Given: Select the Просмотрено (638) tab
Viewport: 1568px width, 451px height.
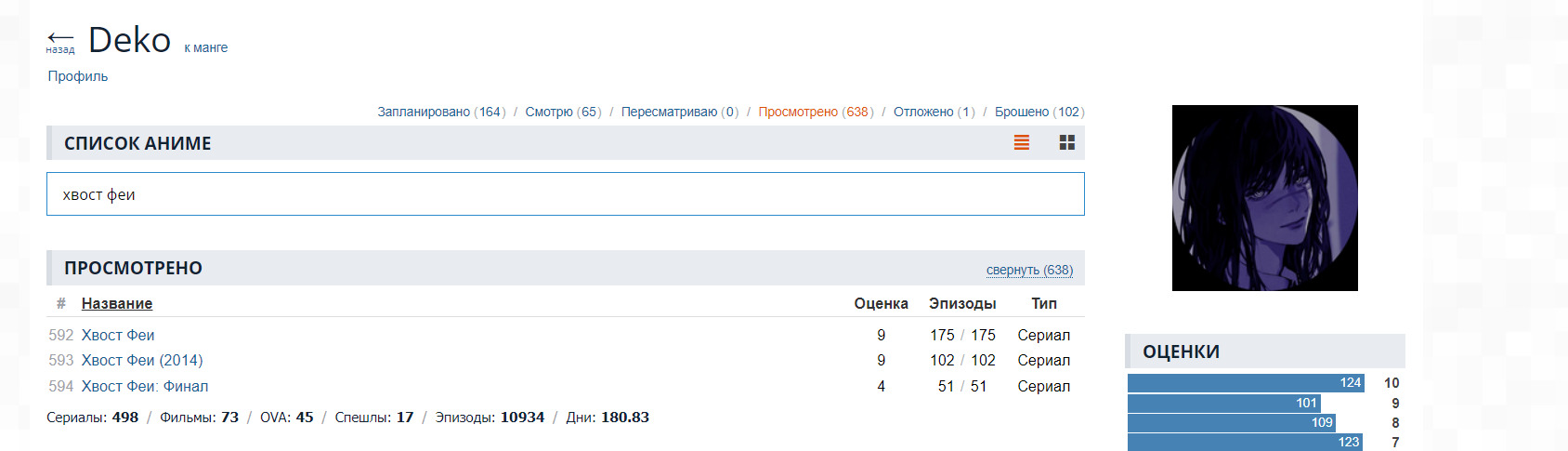Looking at the screenshot, I should pyautogui.click(x=816, y=112).
